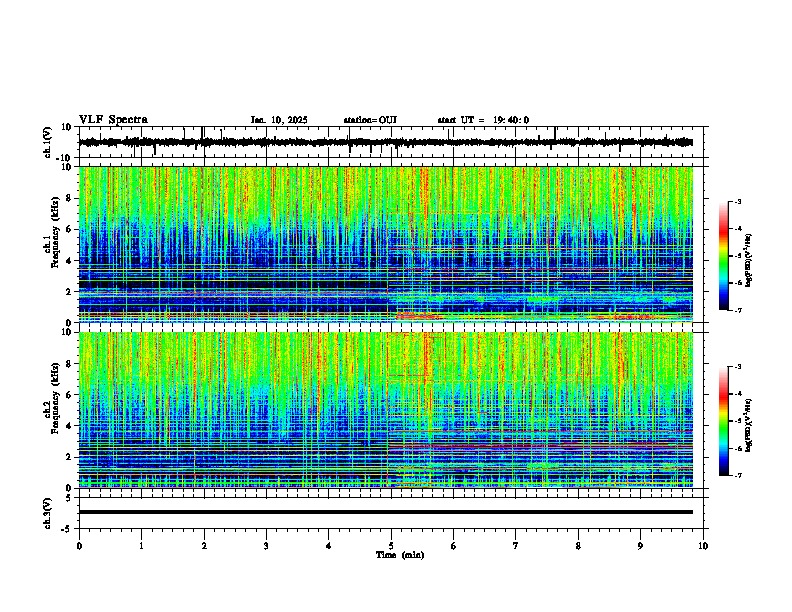This screenshot has height=612, width=792.
Task: Click the ch.2 "Frequency (kHz)" axis label
Action: [x=55, y=398]
